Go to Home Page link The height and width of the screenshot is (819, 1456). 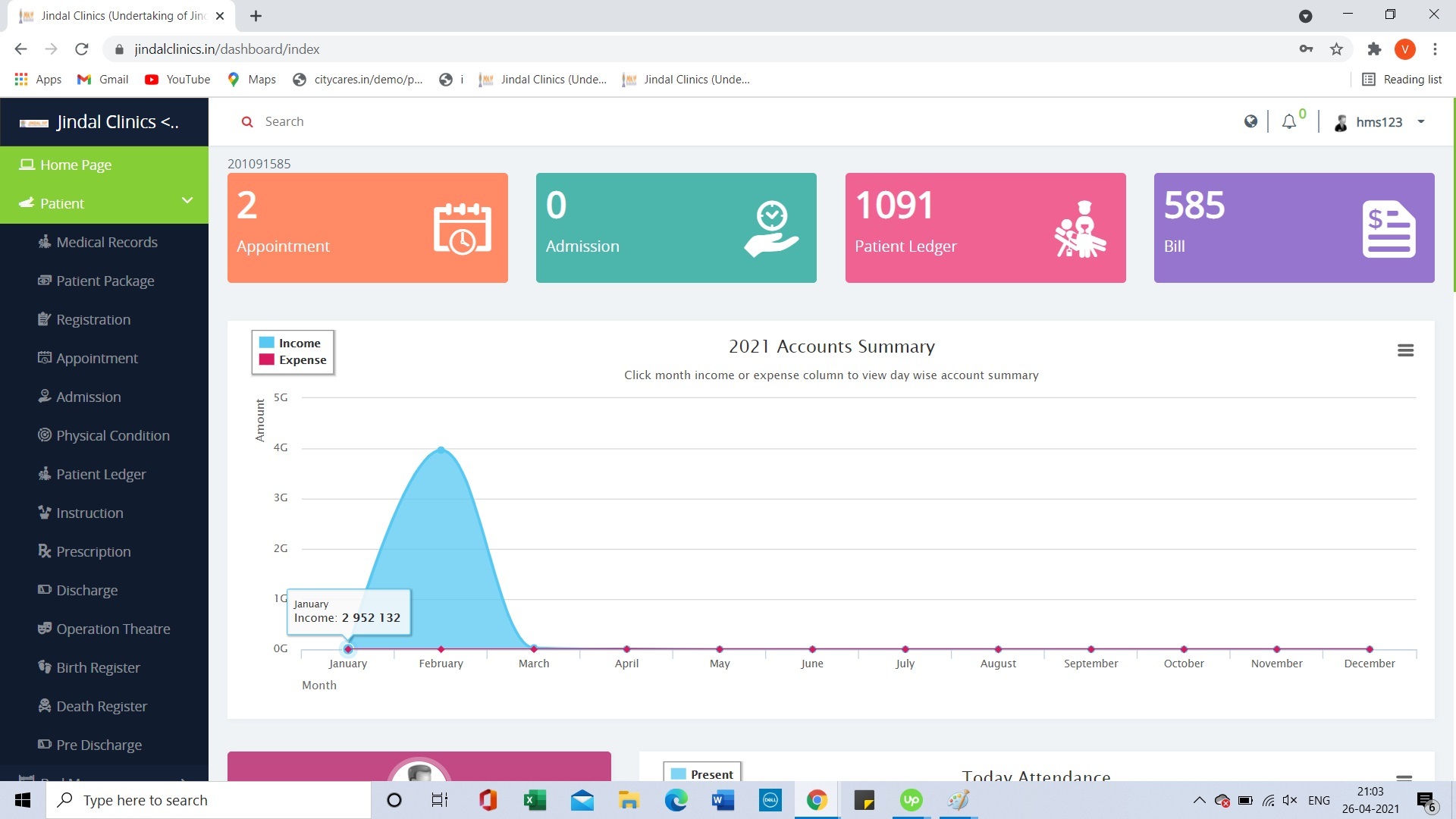(75, 165)
